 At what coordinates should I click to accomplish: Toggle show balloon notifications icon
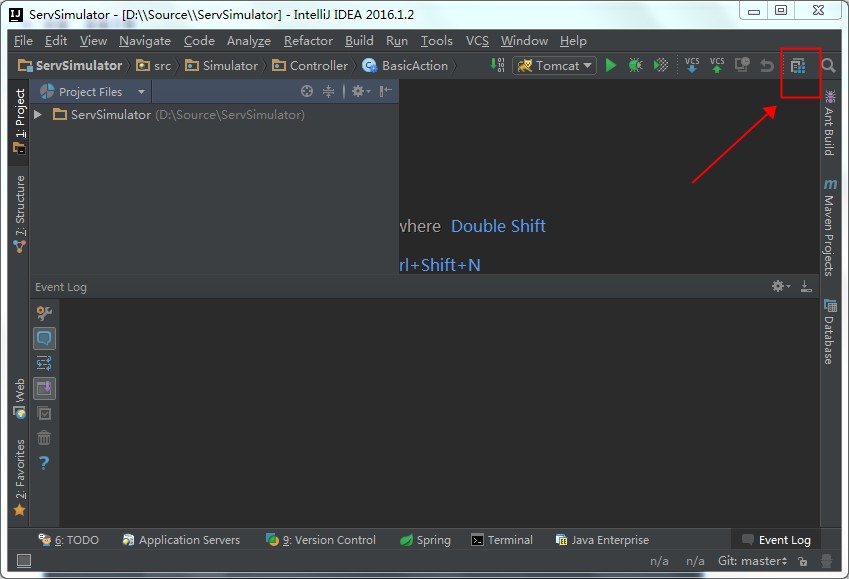point(44,339)
